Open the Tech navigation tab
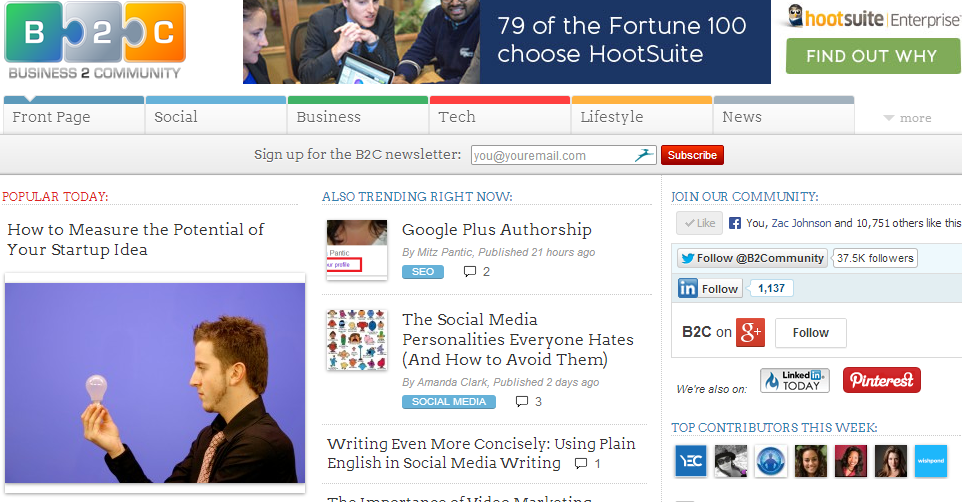Image resolution: width=962 pixels, height=502 pixels. click(500, 115)
